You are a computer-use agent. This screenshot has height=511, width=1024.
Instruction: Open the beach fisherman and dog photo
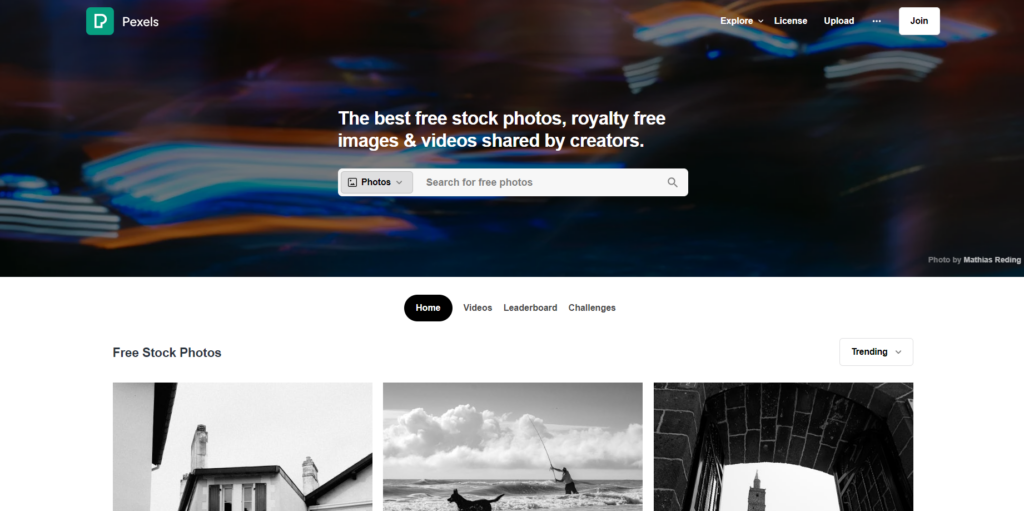[513, 447]
